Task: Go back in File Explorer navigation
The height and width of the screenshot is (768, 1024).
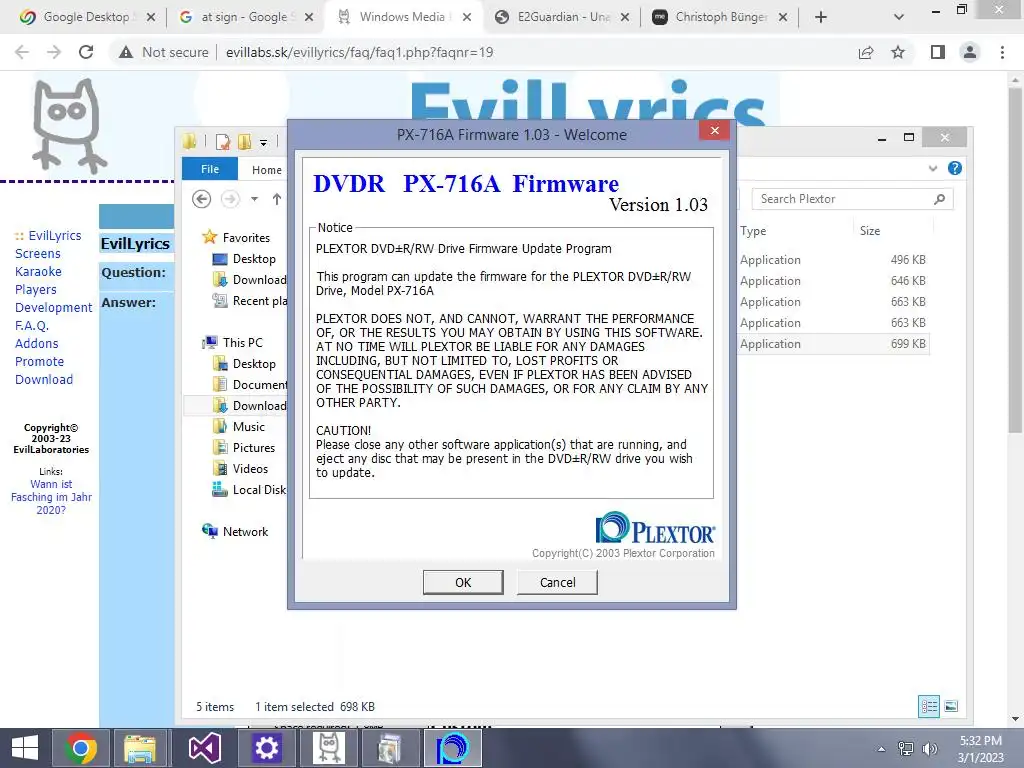Action: pyautogui.click(x=202, y=199)
